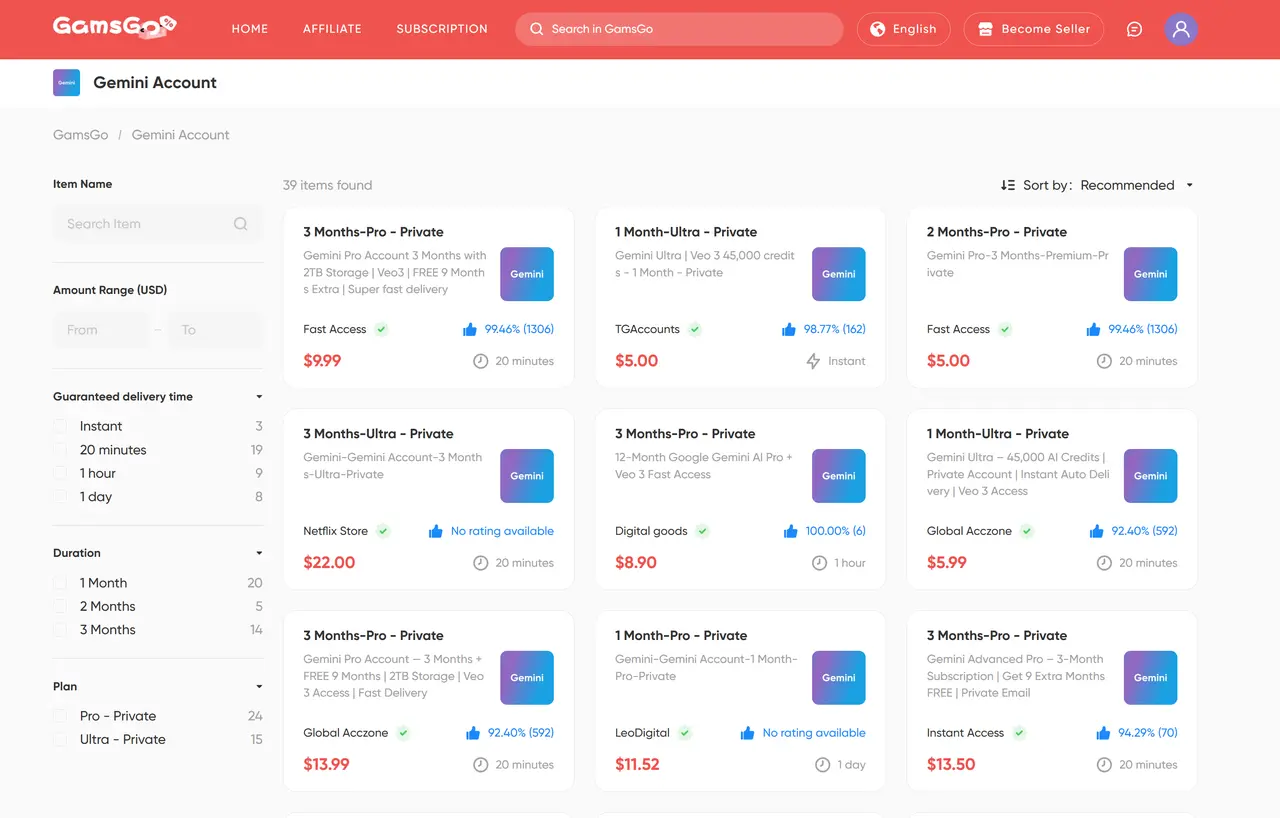
Task: Collapse the Guaranteed delivery time section
Action: pyautogui.click(x=259, y=397)
